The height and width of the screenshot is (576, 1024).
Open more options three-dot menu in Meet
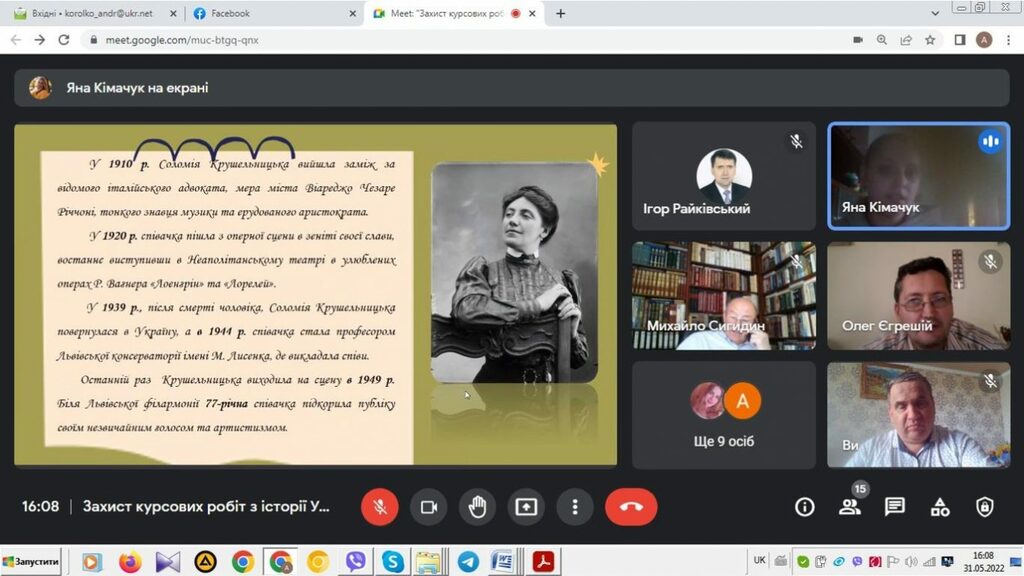(575, 507)
